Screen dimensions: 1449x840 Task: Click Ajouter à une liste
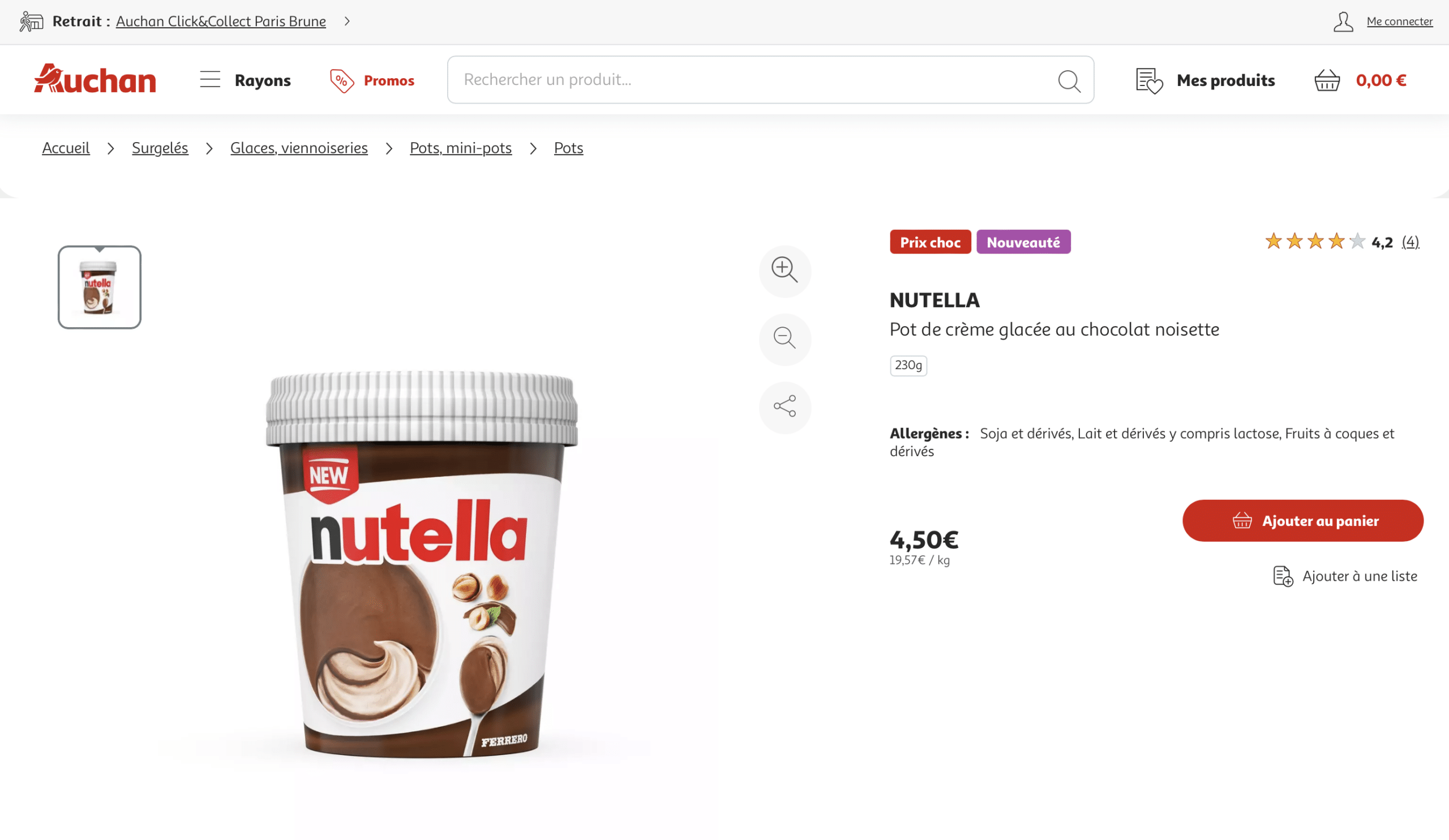coord(1345,576)
